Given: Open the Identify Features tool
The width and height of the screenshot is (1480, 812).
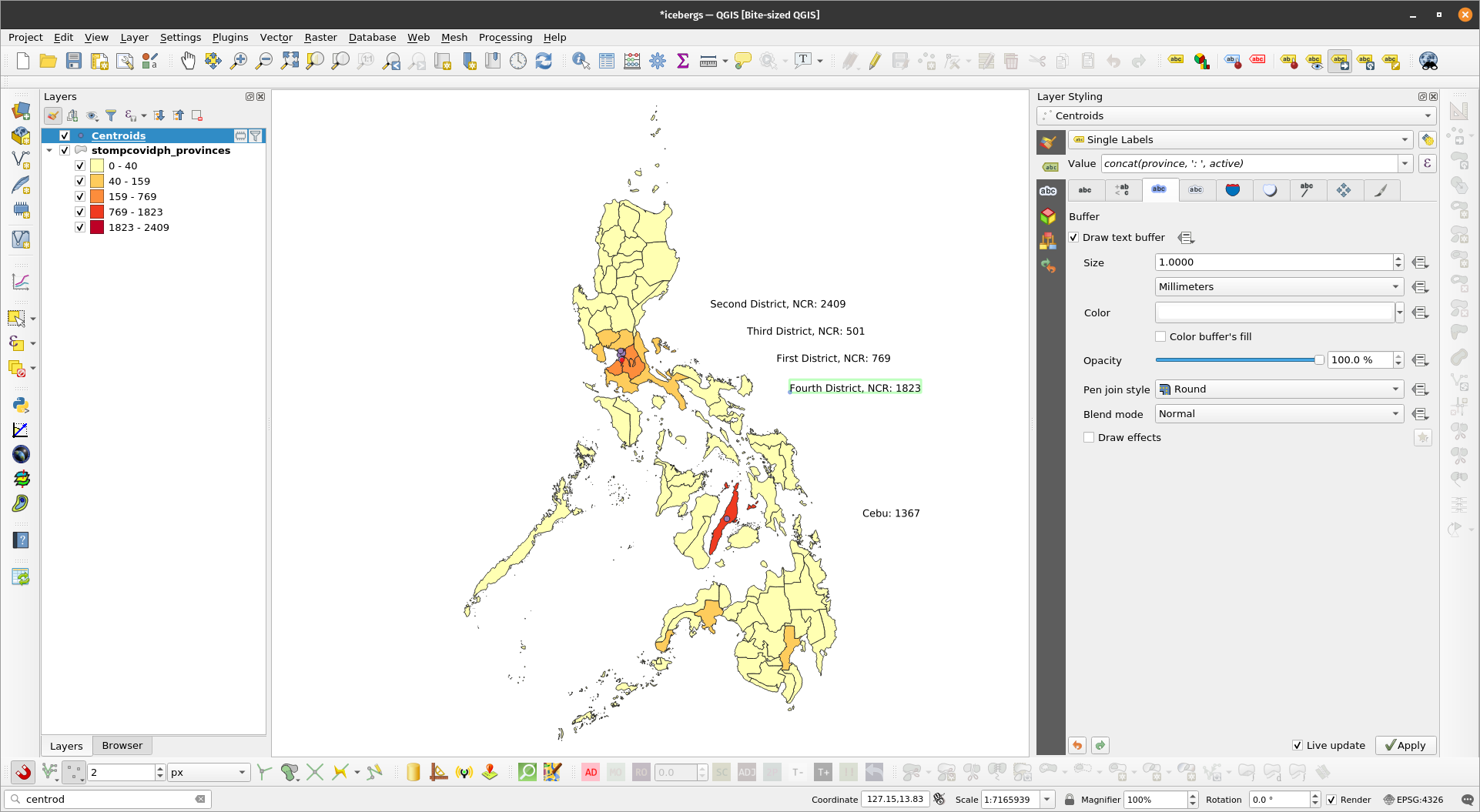Looking at the screenshot, I should point(581,61).
